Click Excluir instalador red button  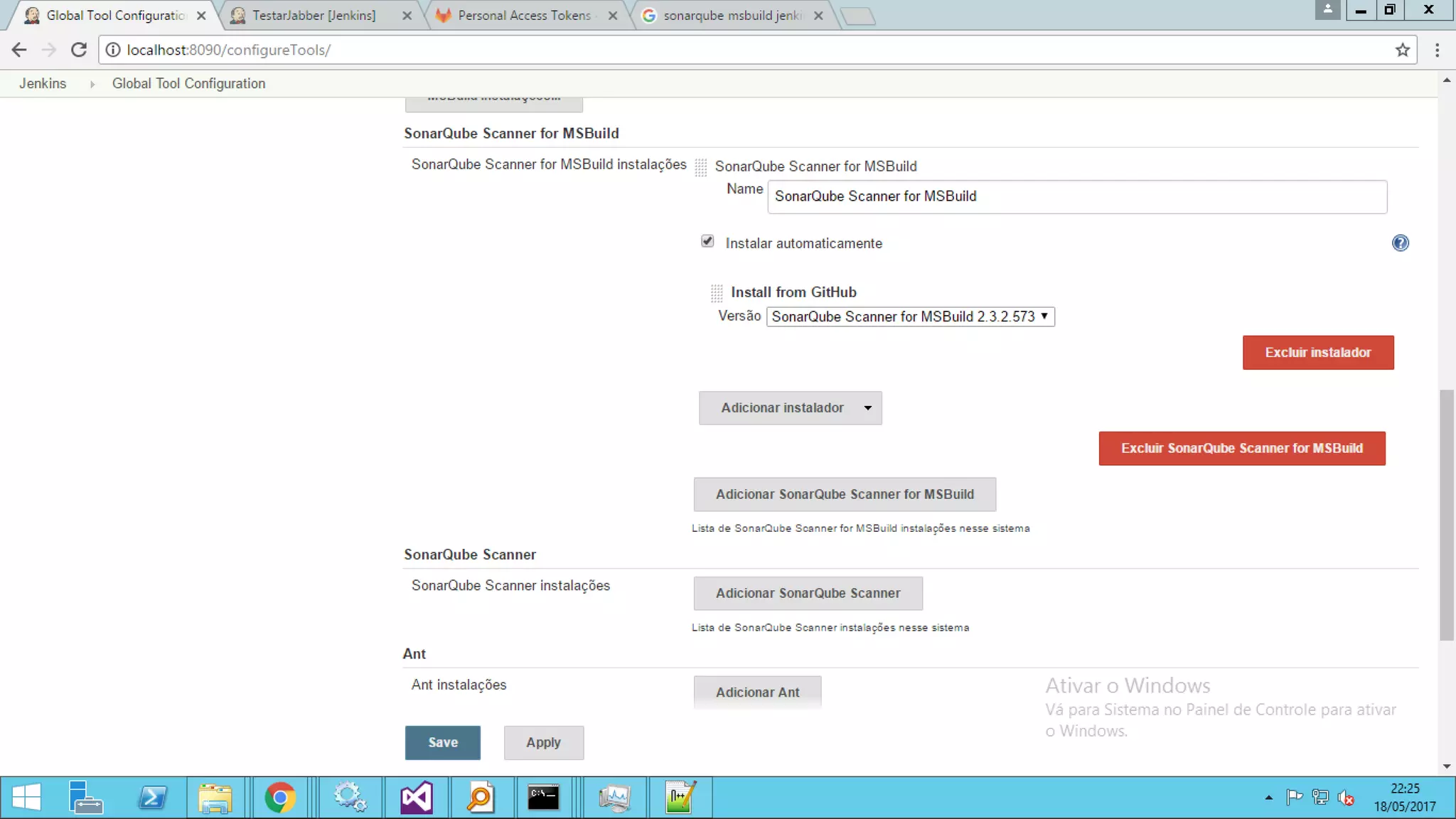[1317, 353]
